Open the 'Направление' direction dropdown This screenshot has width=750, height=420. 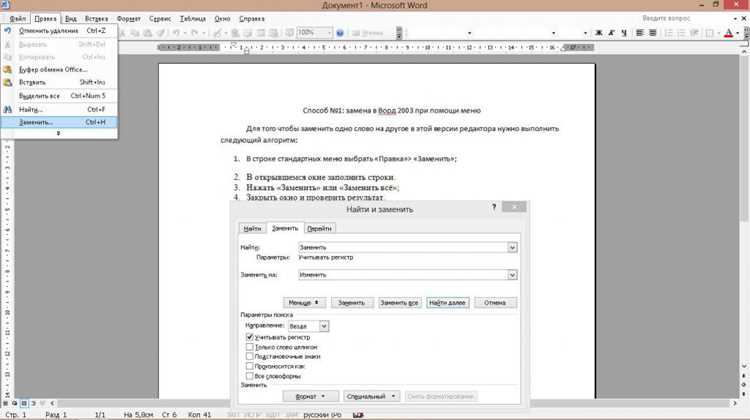tap(324, 326)
